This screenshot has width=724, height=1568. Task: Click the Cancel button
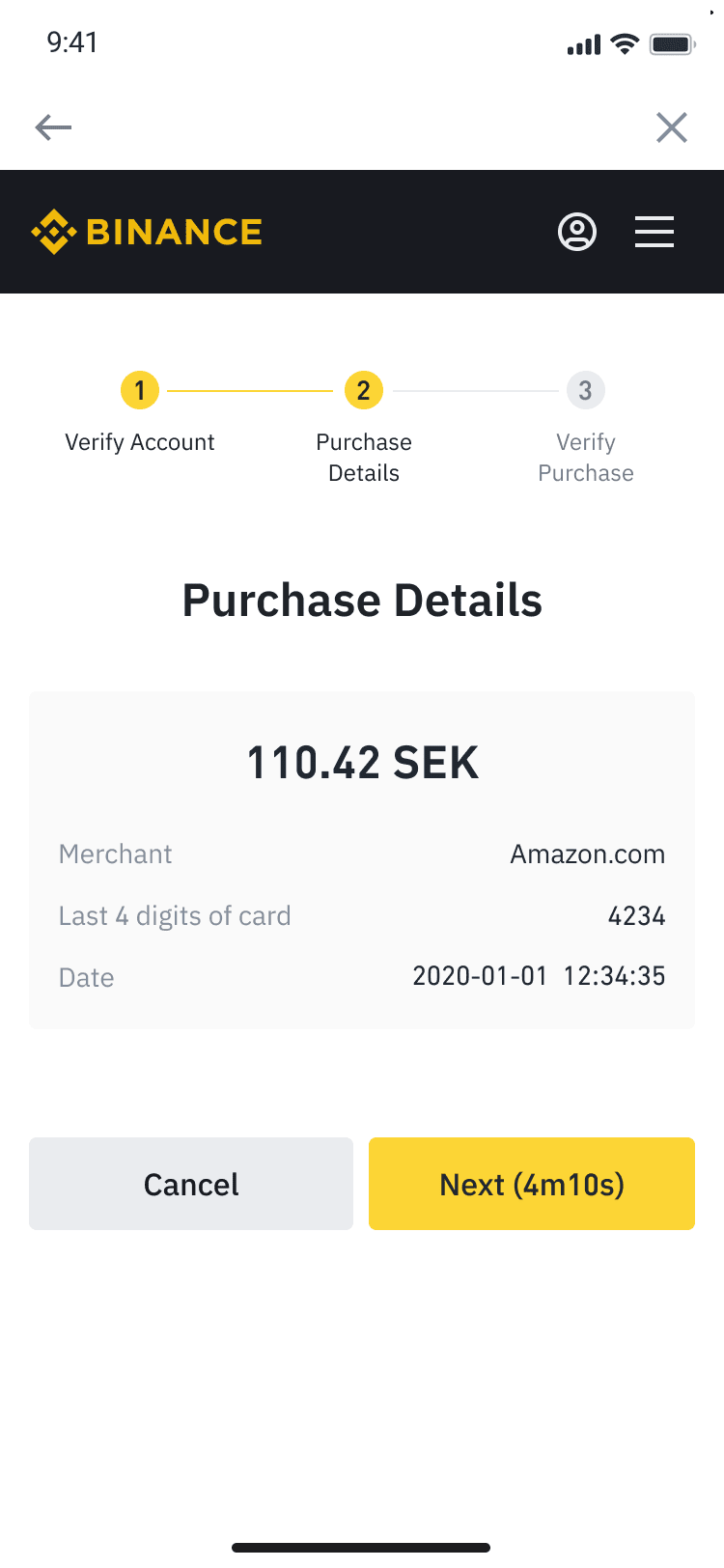pyautogui.click(x=191, y=1184)
